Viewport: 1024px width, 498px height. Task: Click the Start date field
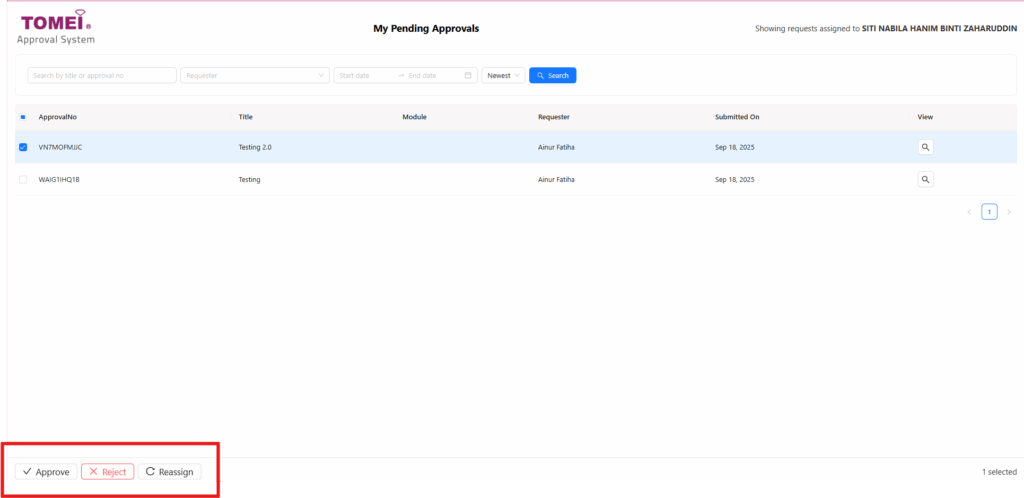[362, 75]
